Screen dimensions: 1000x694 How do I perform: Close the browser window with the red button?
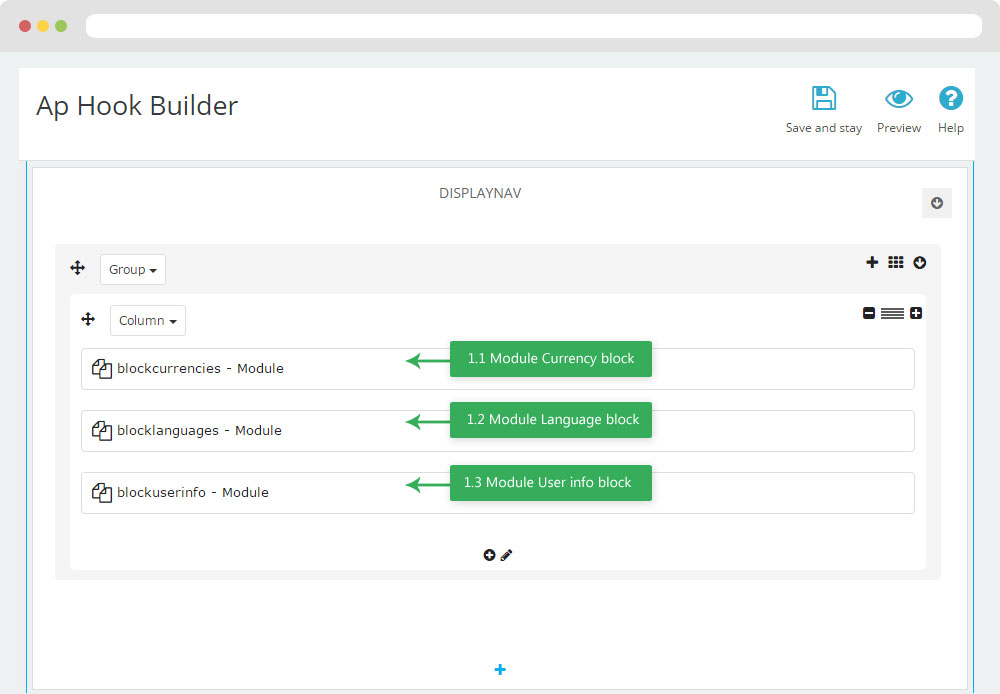tap(25, 26)
